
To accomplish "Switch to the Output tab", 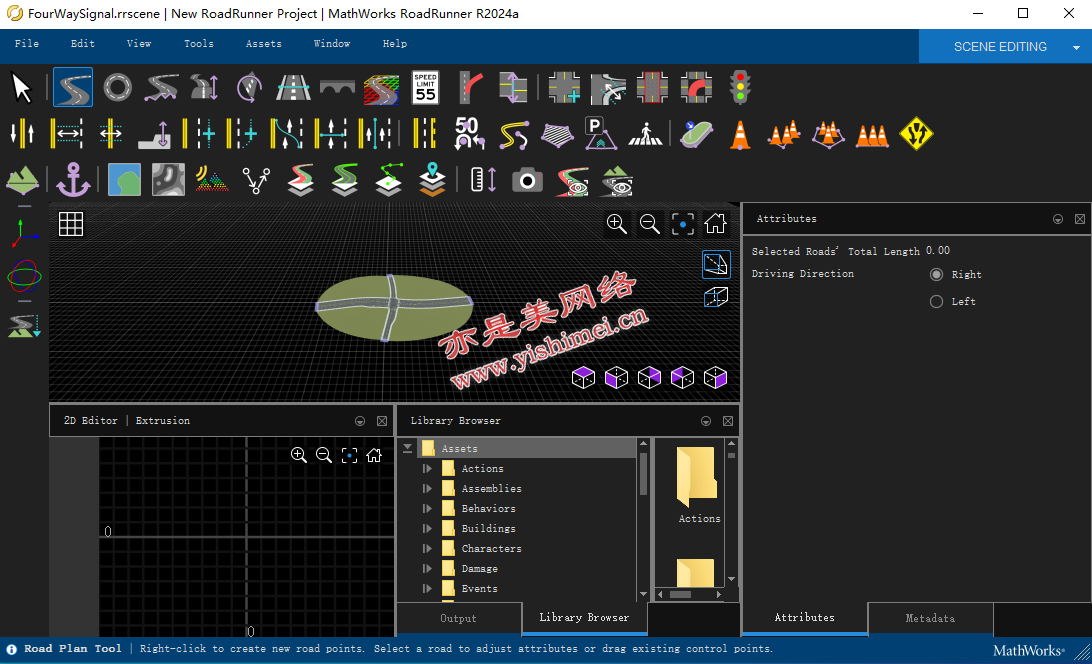I will pyautogui.click(x=458, y=619).
